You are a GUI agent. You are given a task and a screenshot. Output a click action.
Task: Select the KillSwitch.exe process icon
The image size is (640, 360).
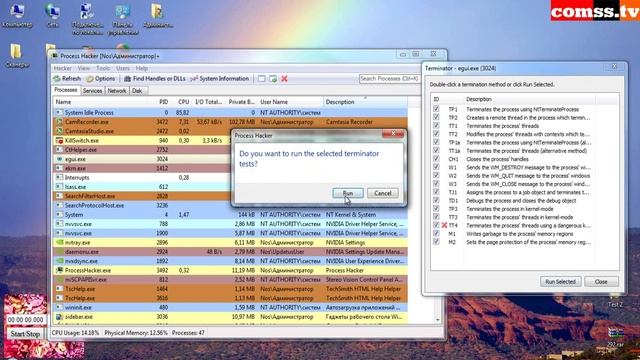coord(59,140)
